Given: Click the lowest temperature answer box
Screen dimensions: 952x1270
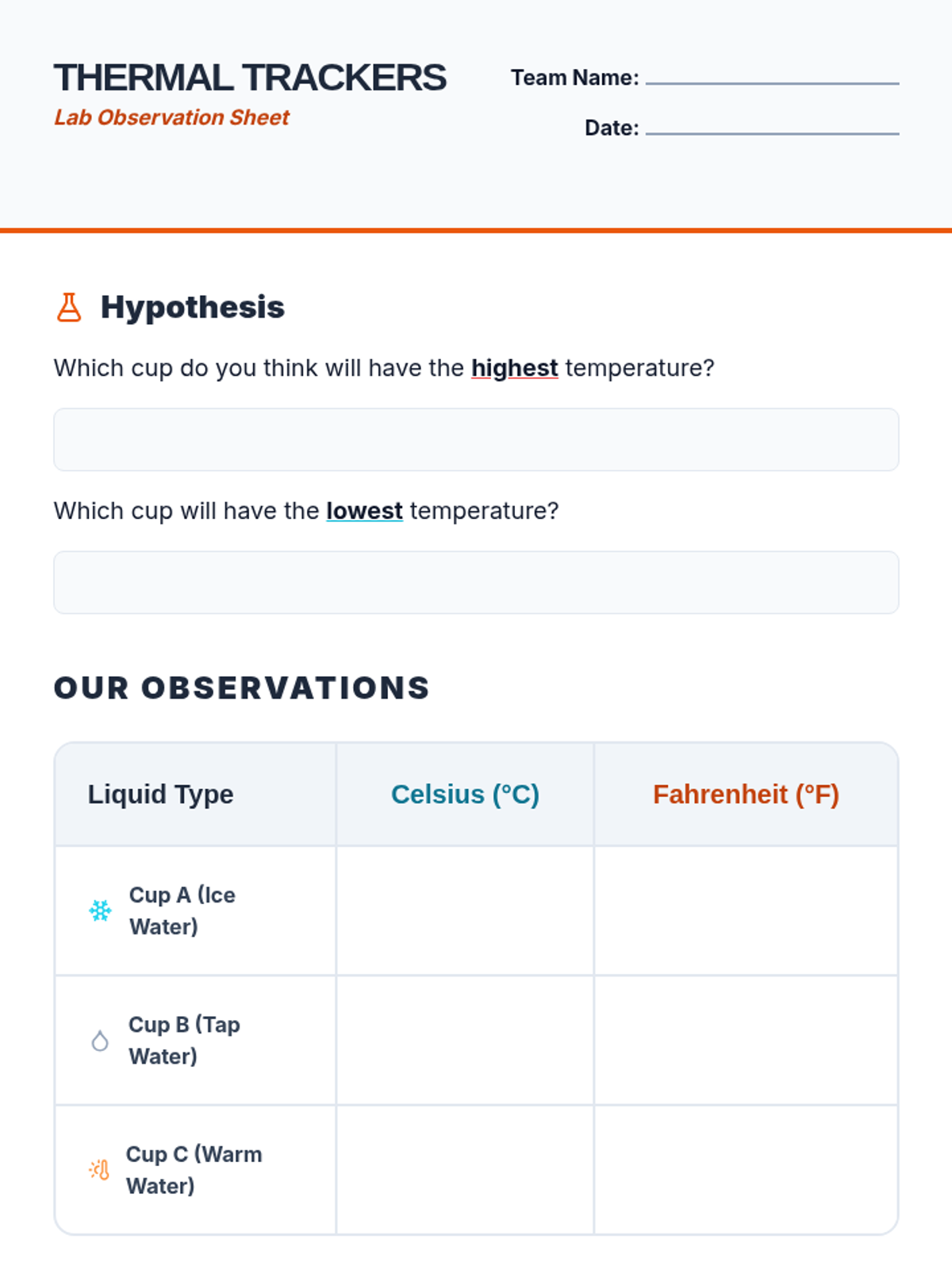Looking at the screenshot, I should click(476, 583).
